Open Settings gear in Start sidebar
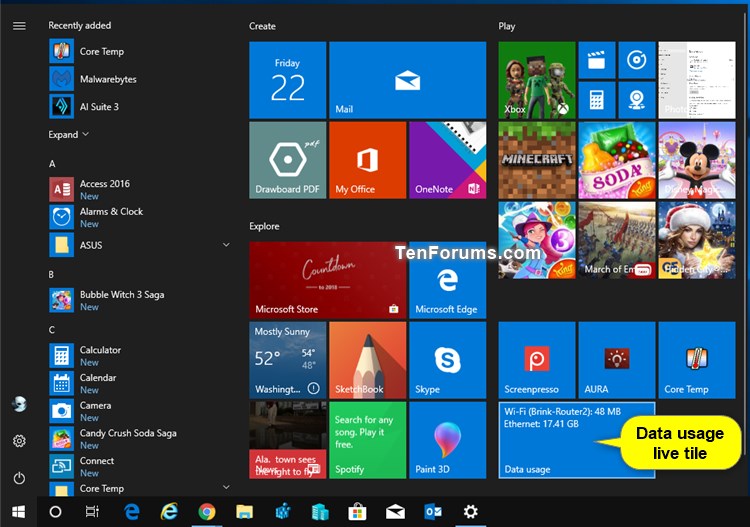 point(19,441)
